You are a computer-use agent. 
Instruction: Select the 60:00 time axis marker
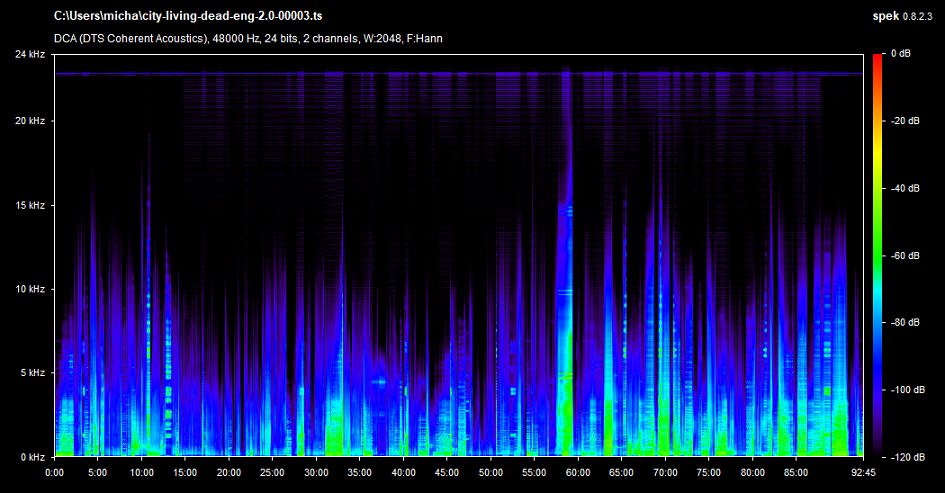577,472
